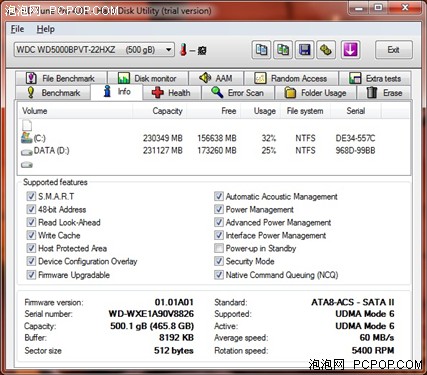Click the Exit button

click(x=394, y=50)
